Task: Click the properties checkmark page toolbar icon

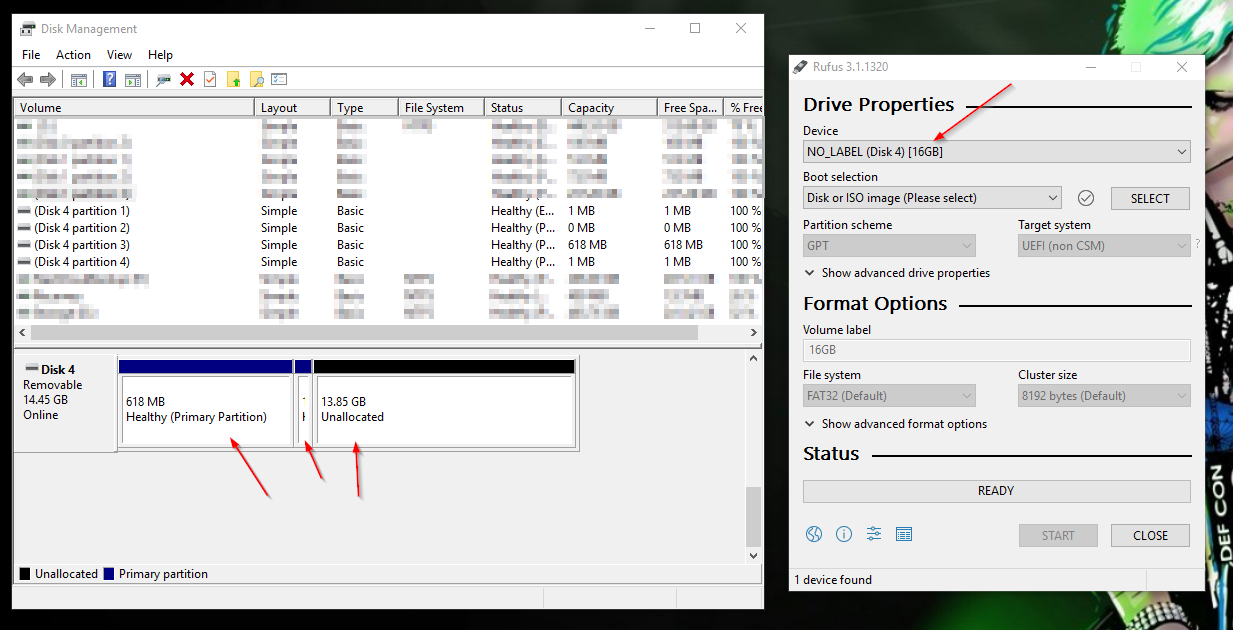Action: tap(210, 79)
